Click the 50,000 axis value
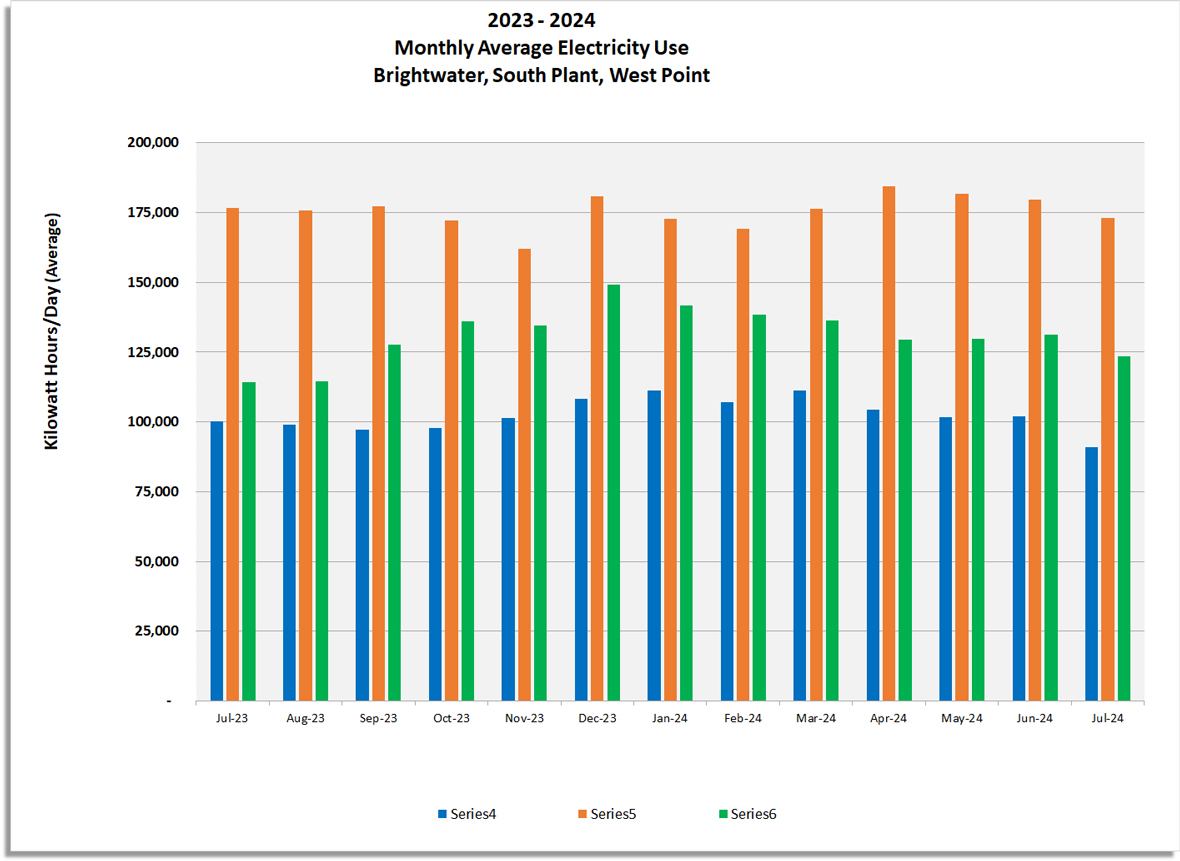The image size is (1180, 861). 157,561
